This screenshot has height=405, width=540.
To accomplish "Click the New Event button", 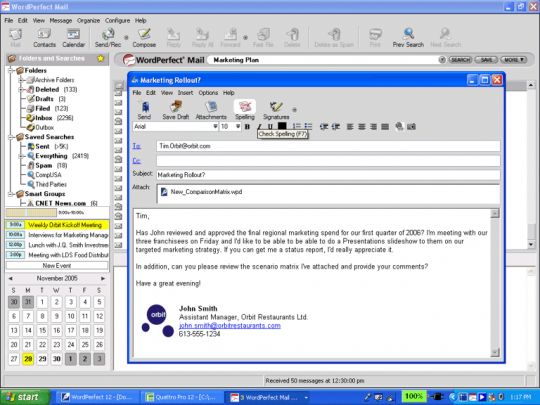I will pyautogui.click(x=57, y=266).
